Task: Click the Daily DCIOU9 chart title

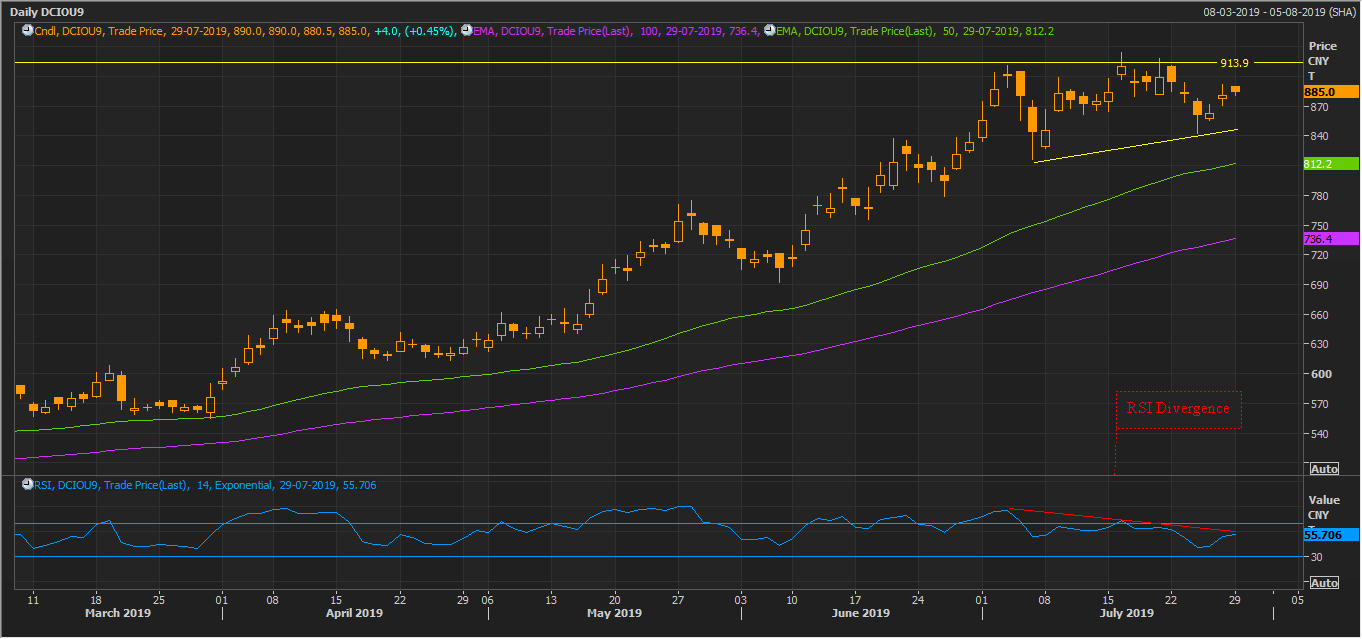Action: (x=46, y=11)
